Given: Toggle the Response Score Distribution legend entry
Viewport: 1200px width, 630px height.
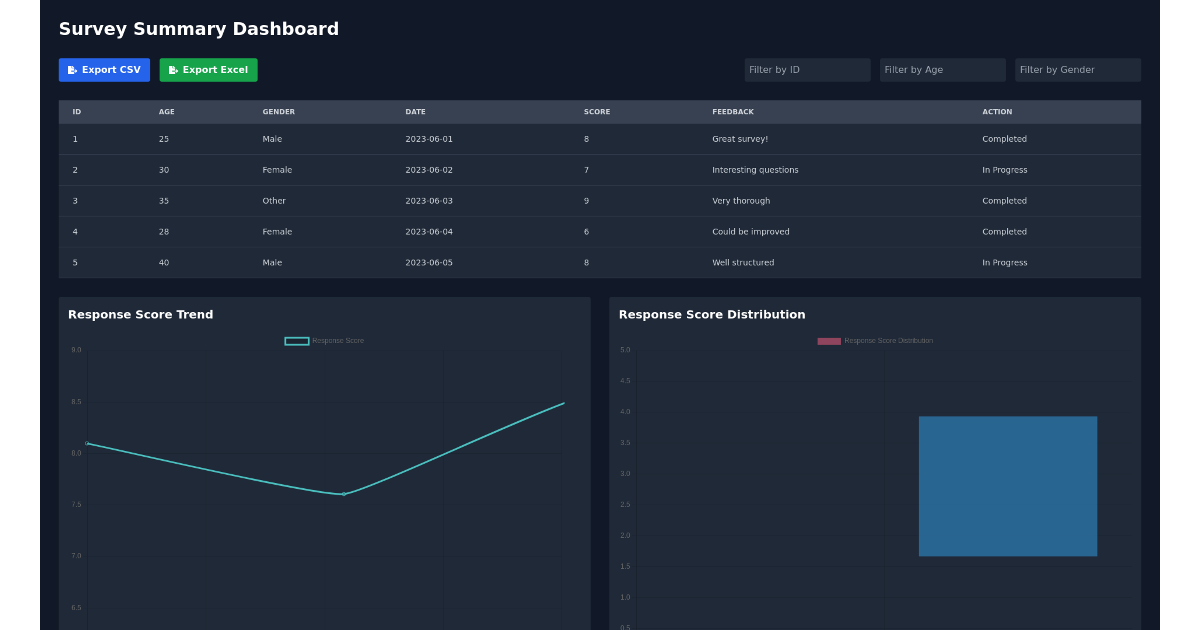Looking at the screenshot, I should tap(876, 340).
